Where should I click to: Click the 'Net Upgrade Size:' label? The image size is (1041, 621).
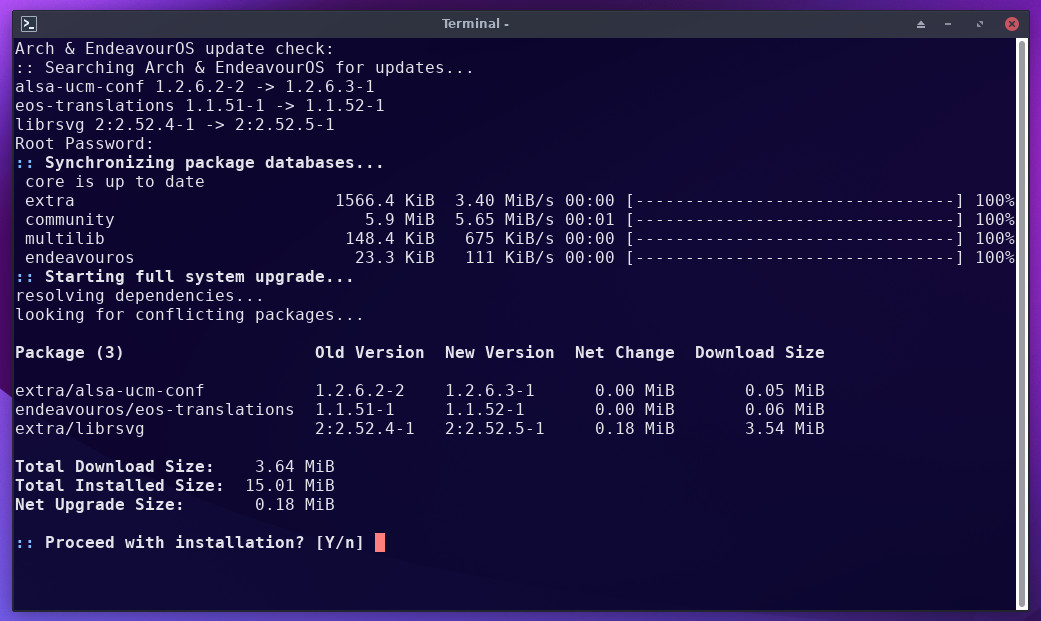[x=100, y=505]
